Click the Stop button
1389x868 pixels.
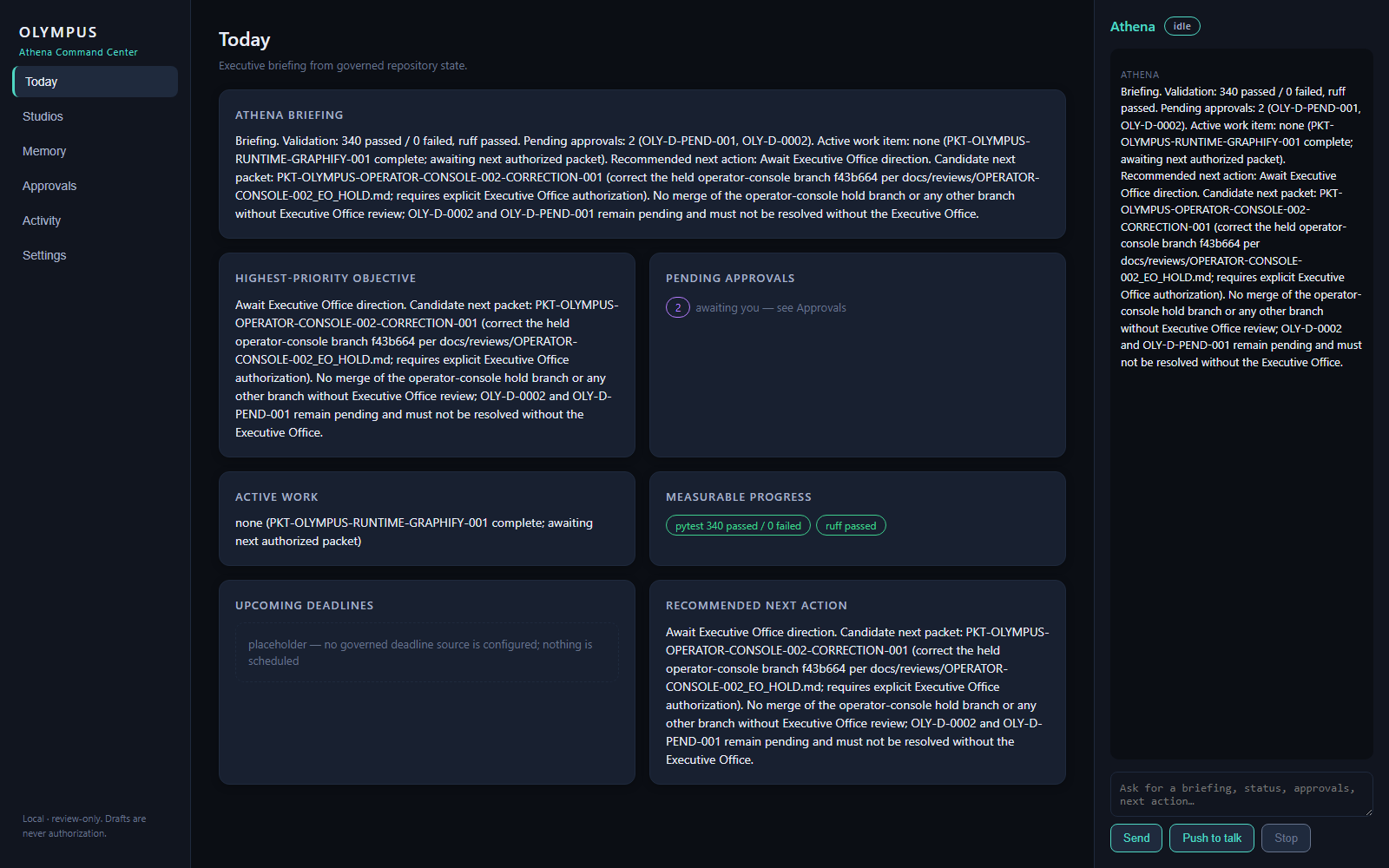pyautogui.click(x=1286, y=838)
